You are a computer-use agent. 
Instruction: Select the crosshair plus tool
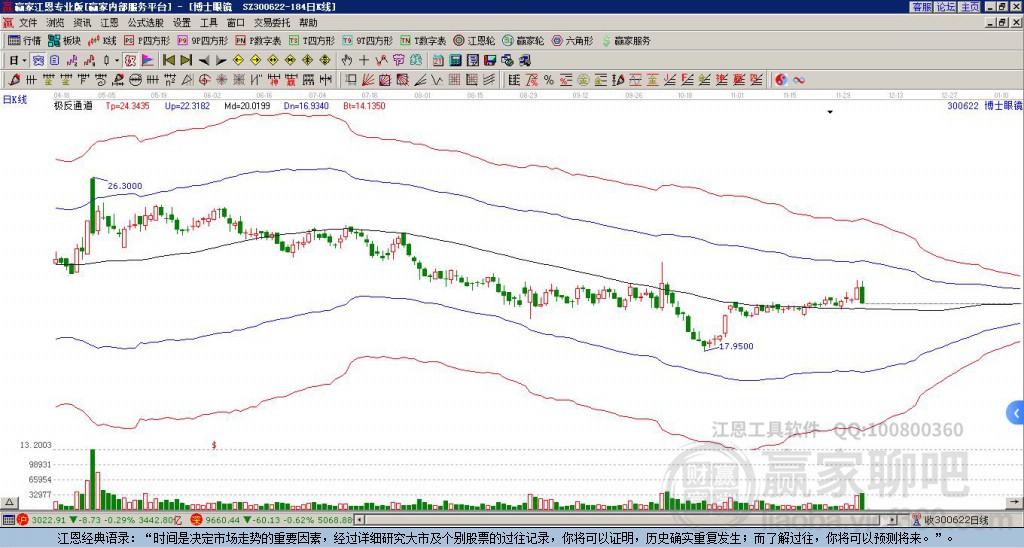[364, 60]
